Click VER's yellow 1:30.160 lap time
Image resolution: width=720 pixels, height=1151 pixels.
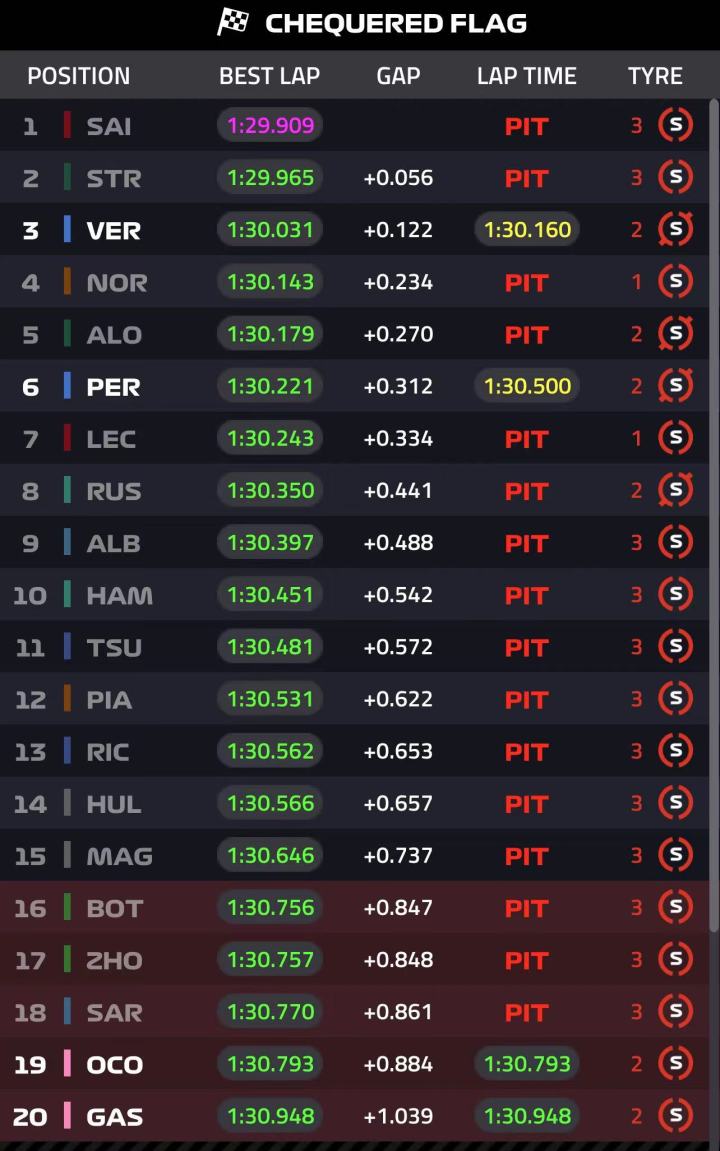pos(527,230)
